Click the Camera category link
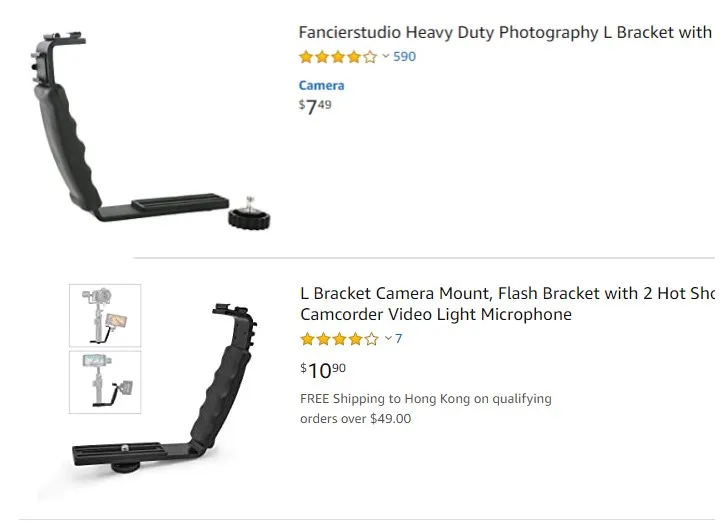This screenshot has height=530, width=725. [x=321, y=86]
